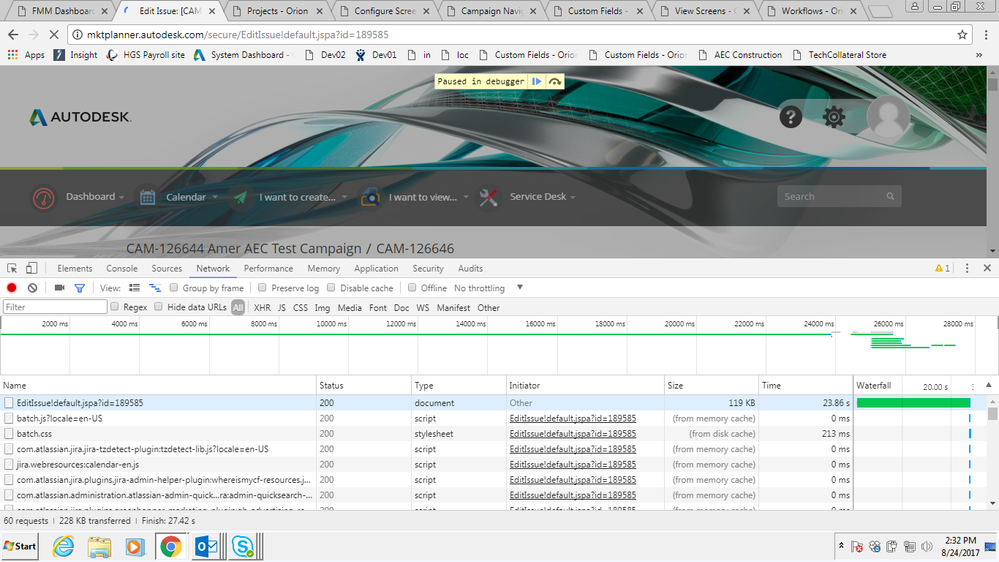Click the warnings count icon in DevTools

pyautogui.click(x=942, y=268)
